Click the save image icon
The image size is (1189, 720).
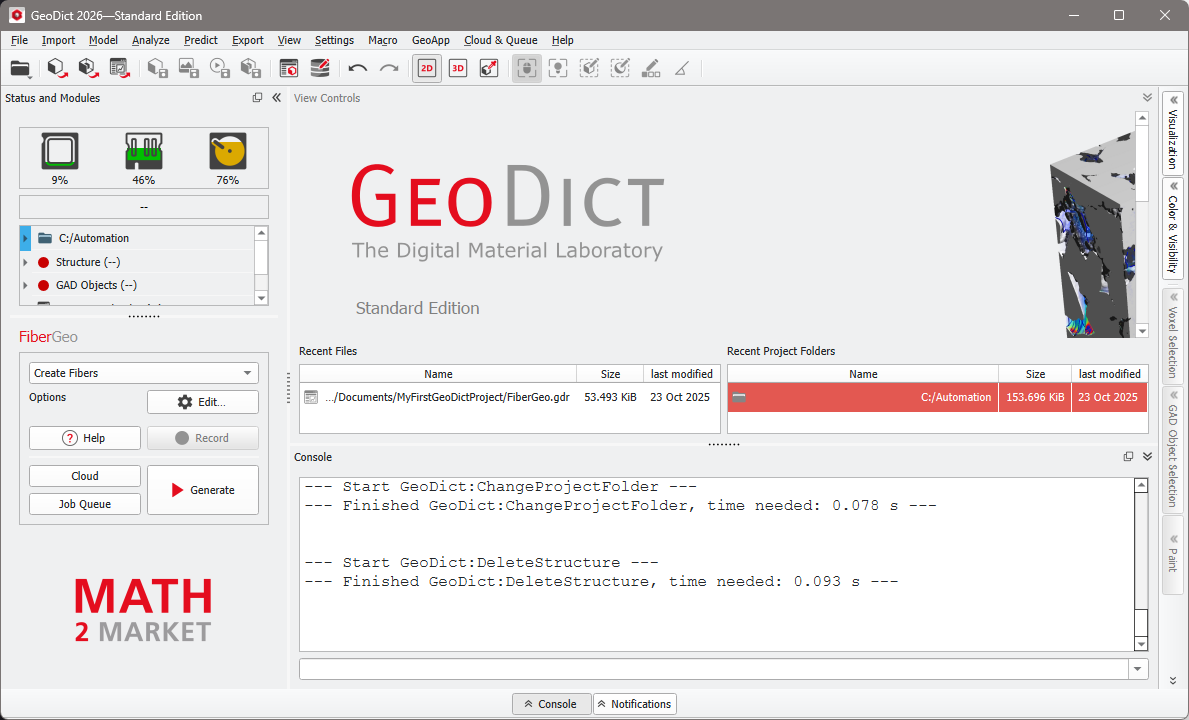coord(188,68)
